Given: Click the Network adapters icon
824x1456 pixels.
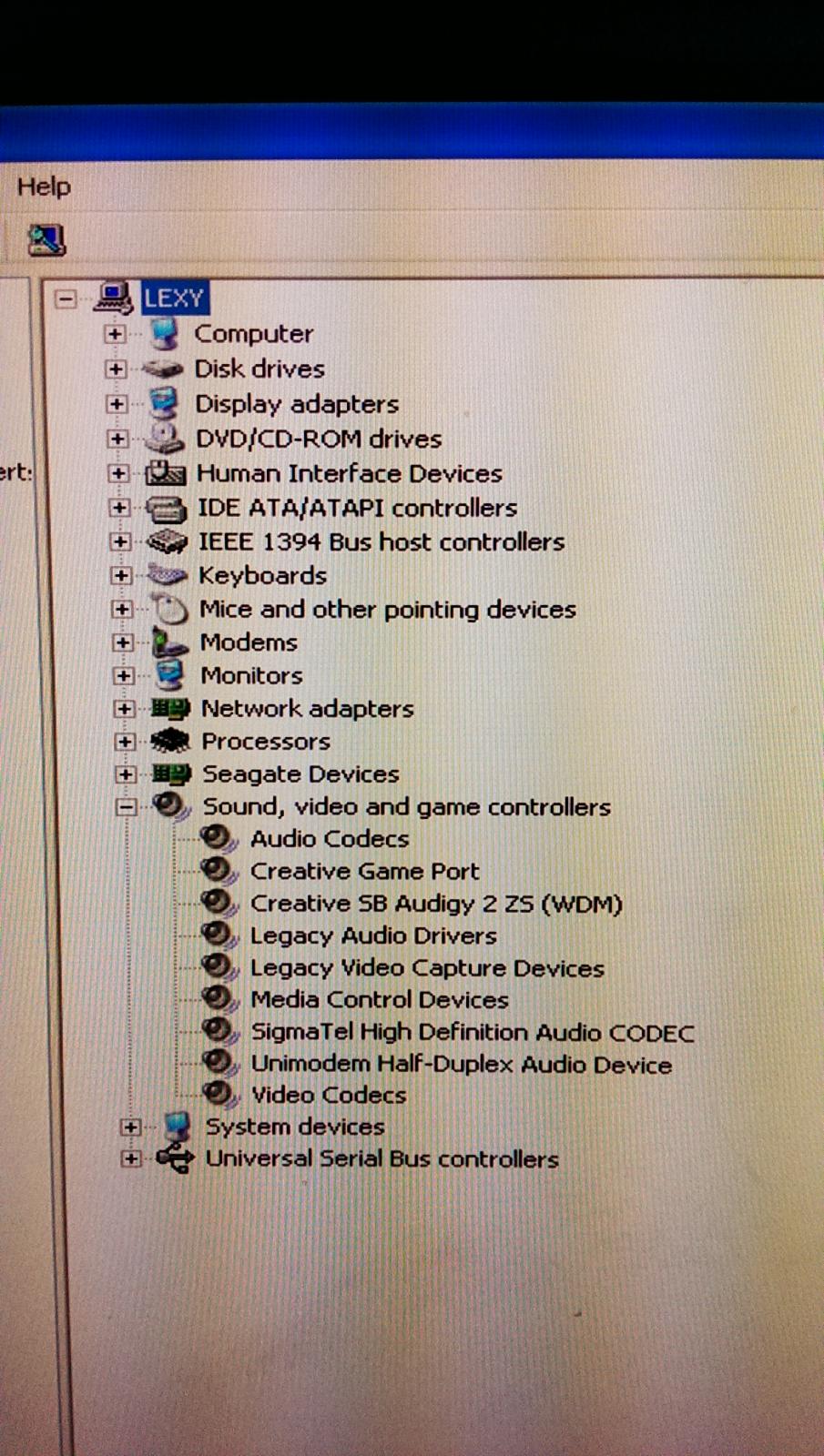Looking at the screenshot, I should (x=171, y=708).
